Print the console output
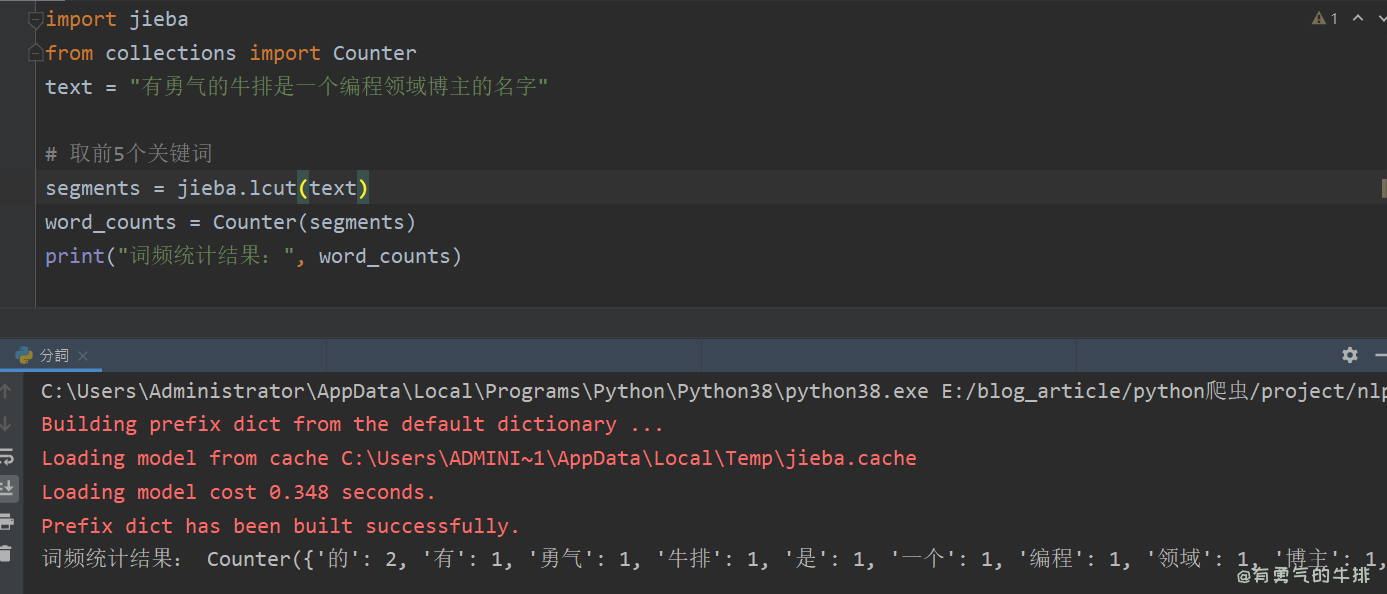Viewport: 1387px width, 594px height. click(x=7, y=521)
